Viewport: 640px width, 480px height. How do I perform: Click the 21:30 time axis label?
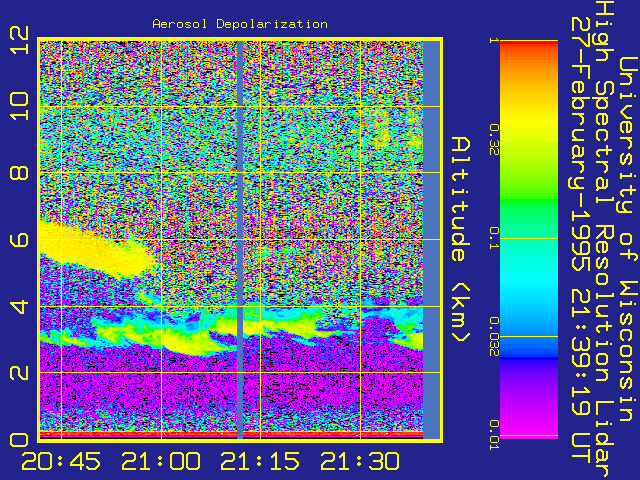tap(360, 461)
